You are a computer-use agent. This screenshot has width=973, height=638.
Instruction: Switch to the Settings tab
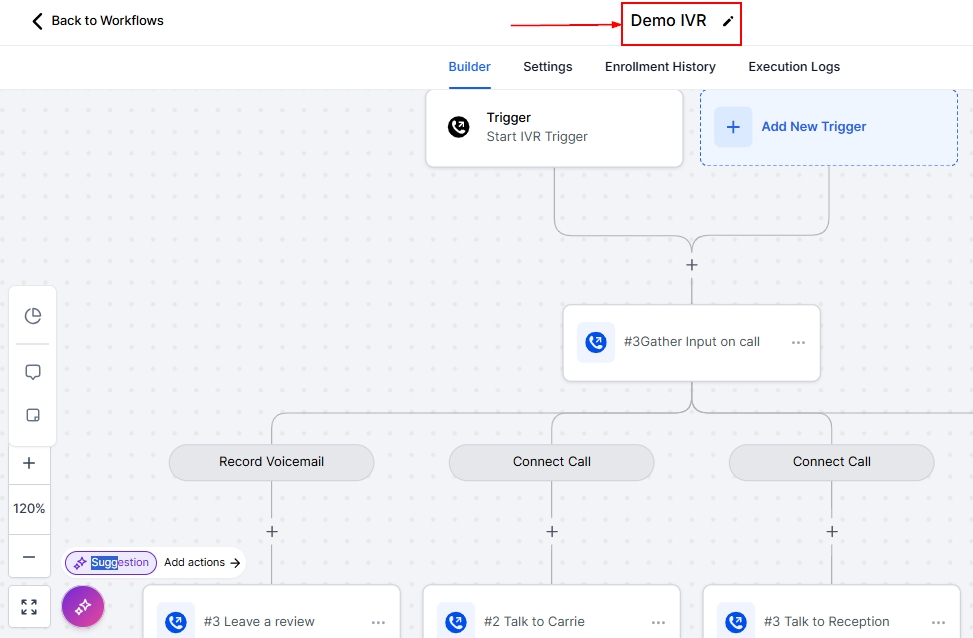tap(547, 67)
